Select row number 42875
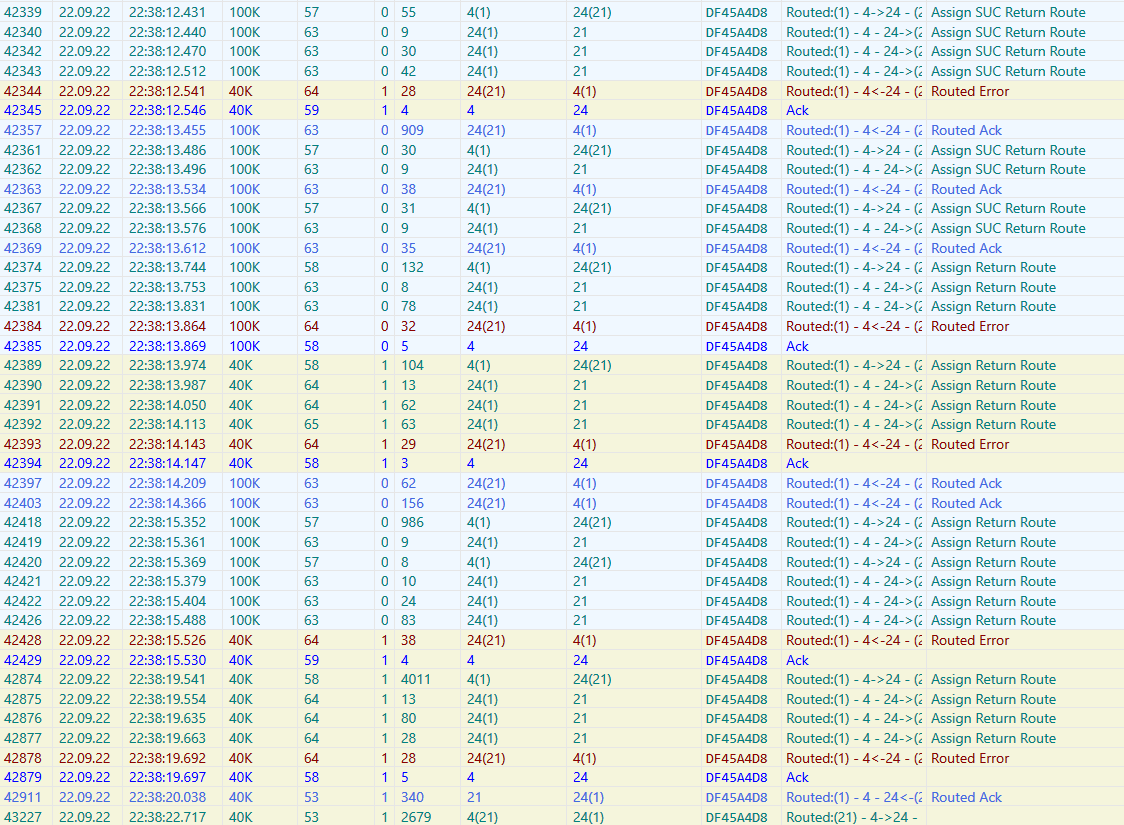Screen dimensions: 1124x825 click(23, 699)
